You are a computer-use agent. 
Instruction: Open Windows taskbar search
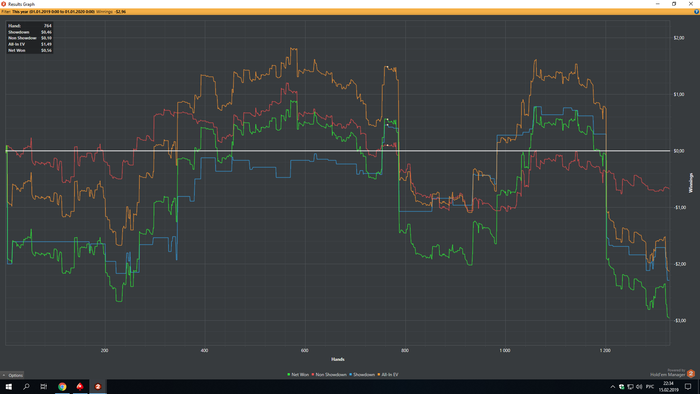[x=26, y=386]
